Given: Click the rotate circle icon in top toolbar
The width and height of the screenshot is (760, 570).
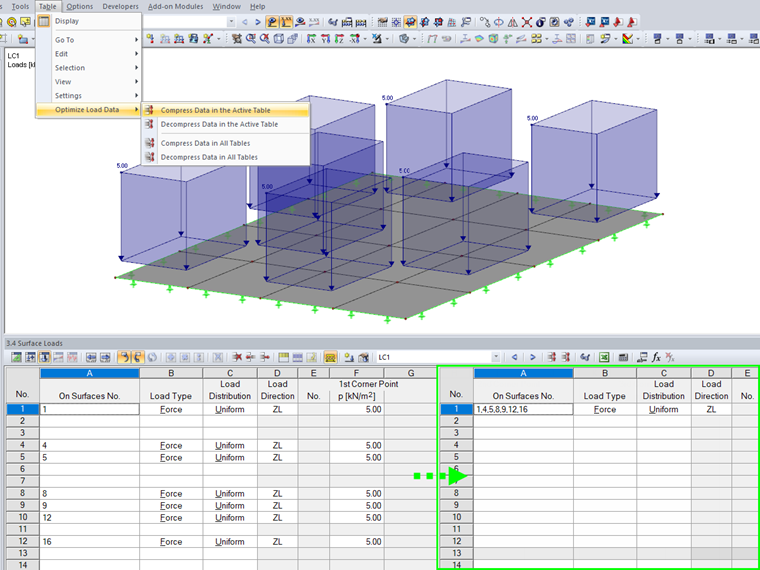Looking at the screenshot, I should point(498,22).
